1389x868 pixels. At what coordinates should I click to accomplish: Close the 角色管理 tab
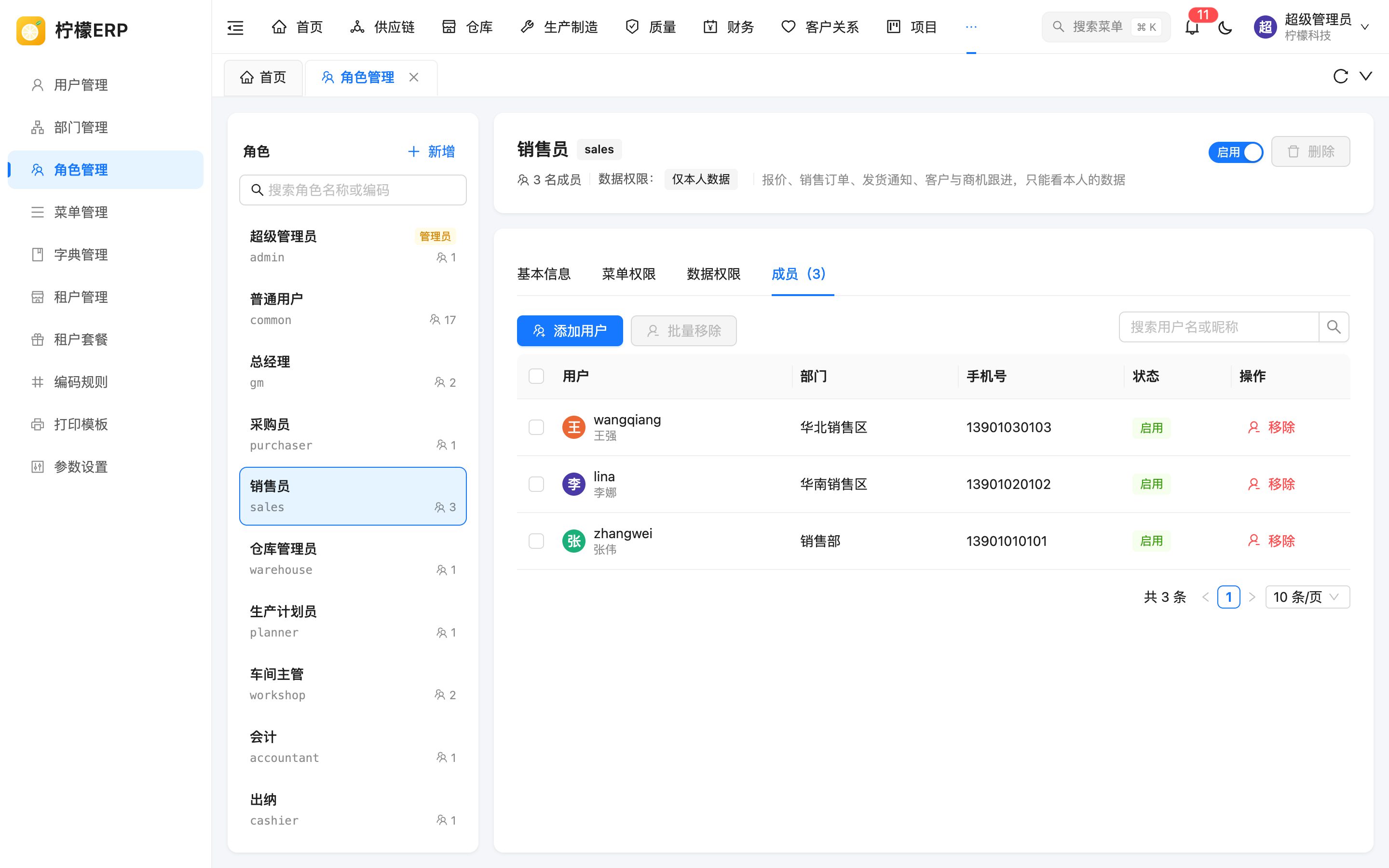414,77
